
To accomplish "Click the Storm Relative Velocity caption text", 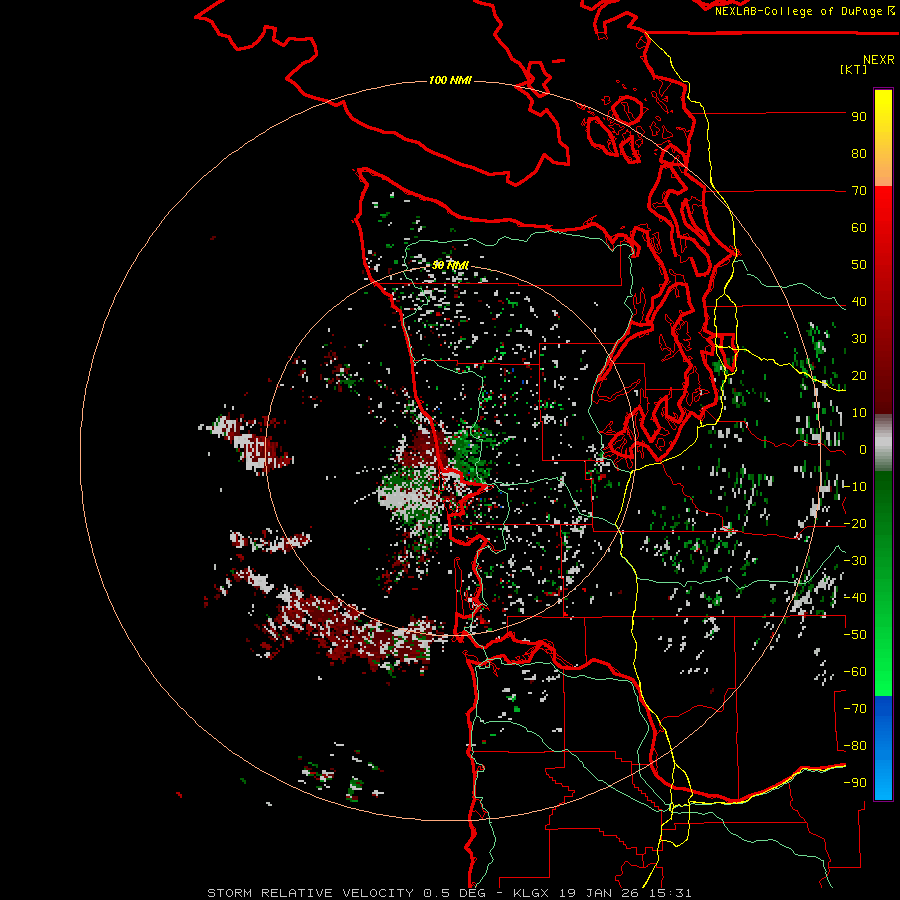I will tap(449, 893).
